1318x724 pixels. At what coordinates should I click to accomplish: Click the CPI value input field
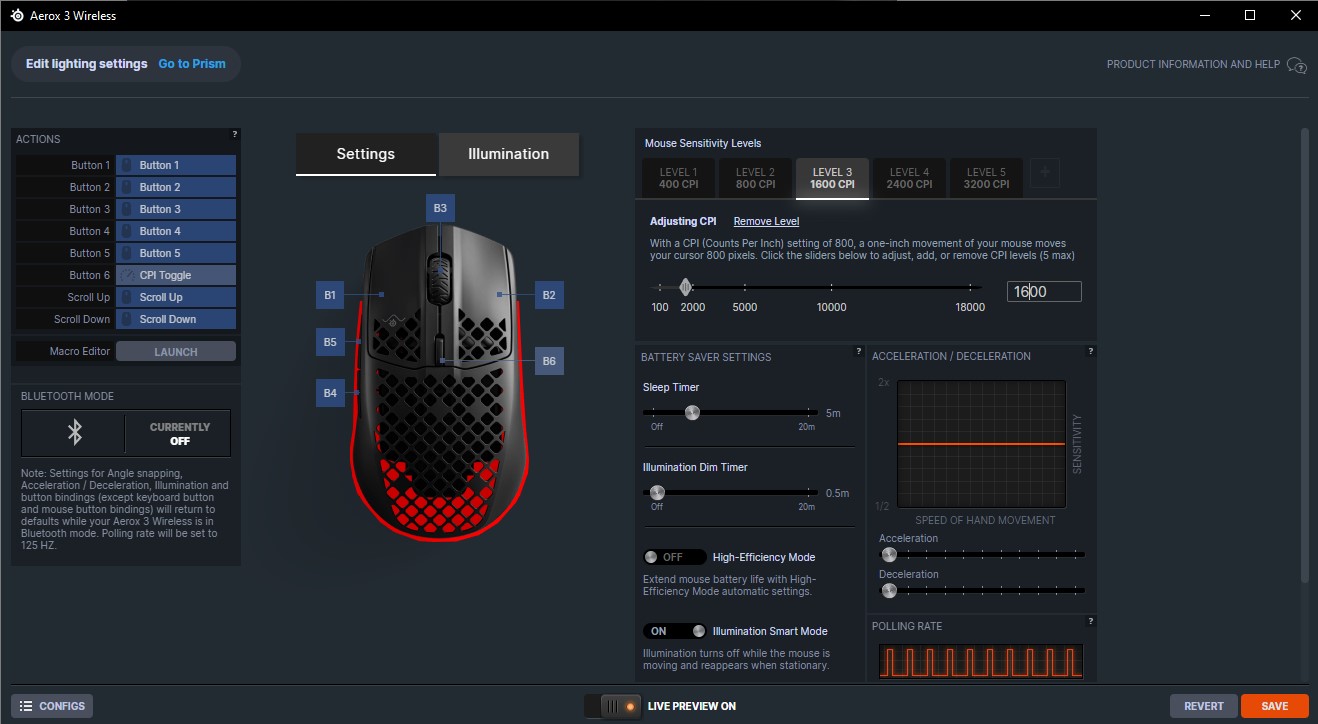tap(1044, 291)
